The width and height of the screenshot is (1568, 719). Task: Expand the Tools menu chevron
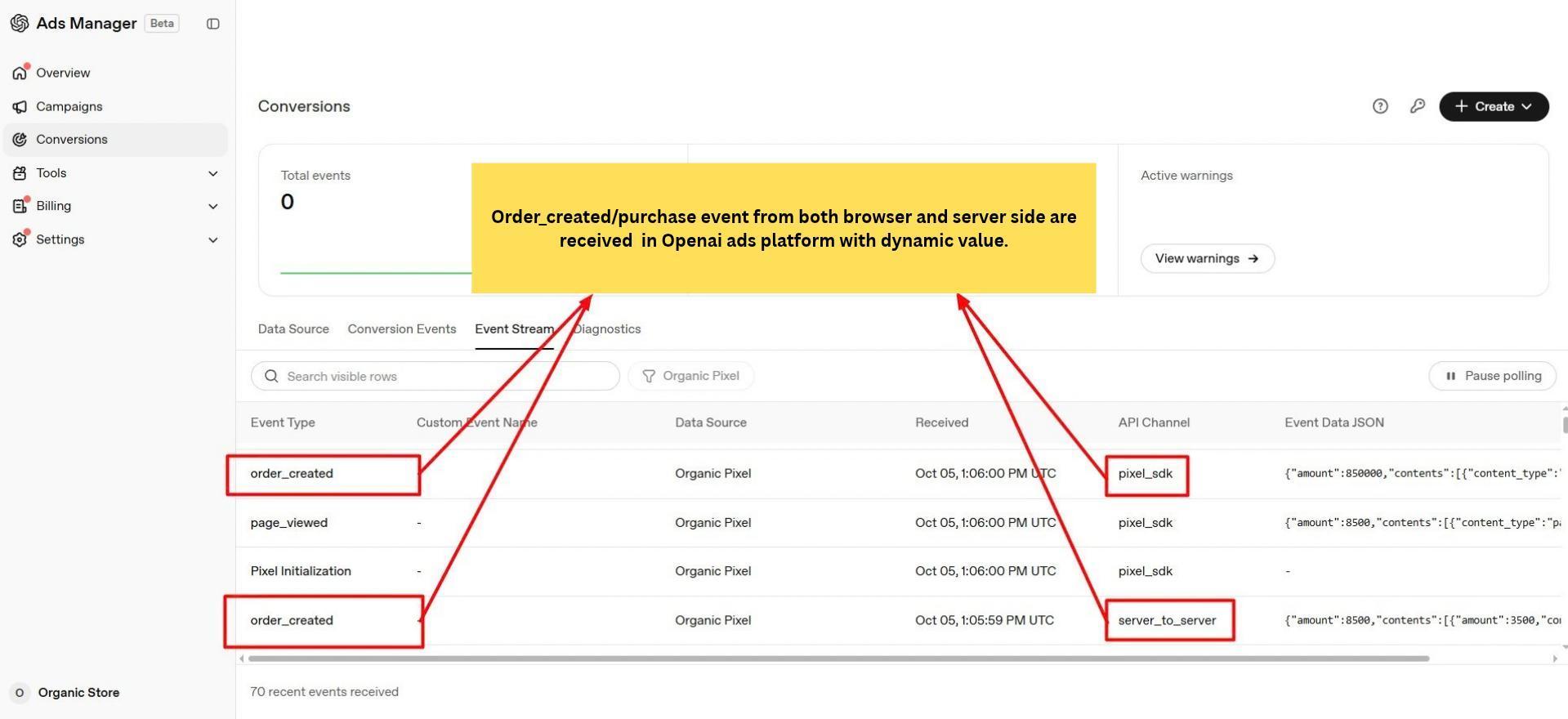(x=213, y=173)
